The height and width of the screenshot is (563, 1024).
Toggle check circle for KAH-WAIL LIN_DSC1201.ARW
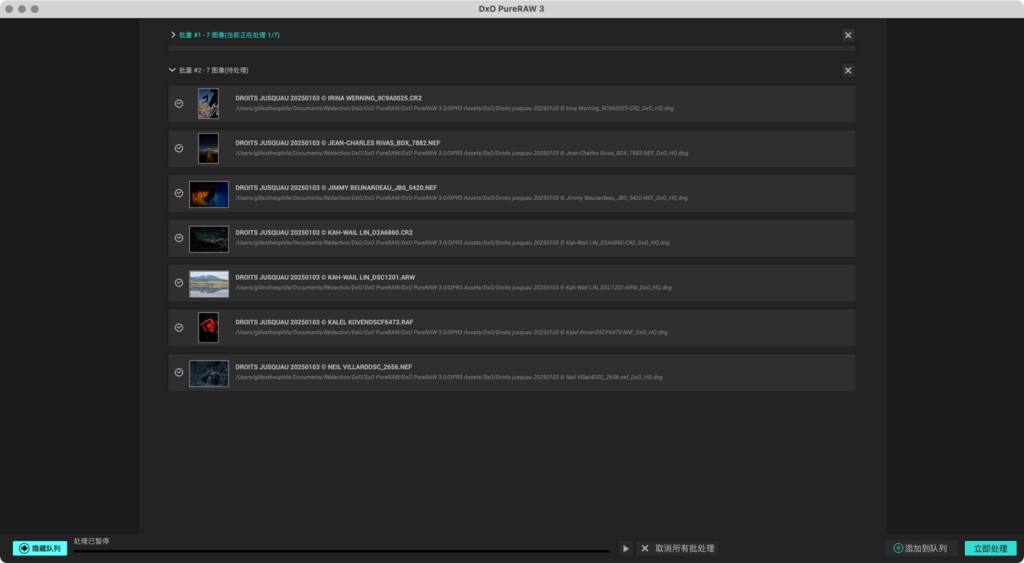(179, 283)
